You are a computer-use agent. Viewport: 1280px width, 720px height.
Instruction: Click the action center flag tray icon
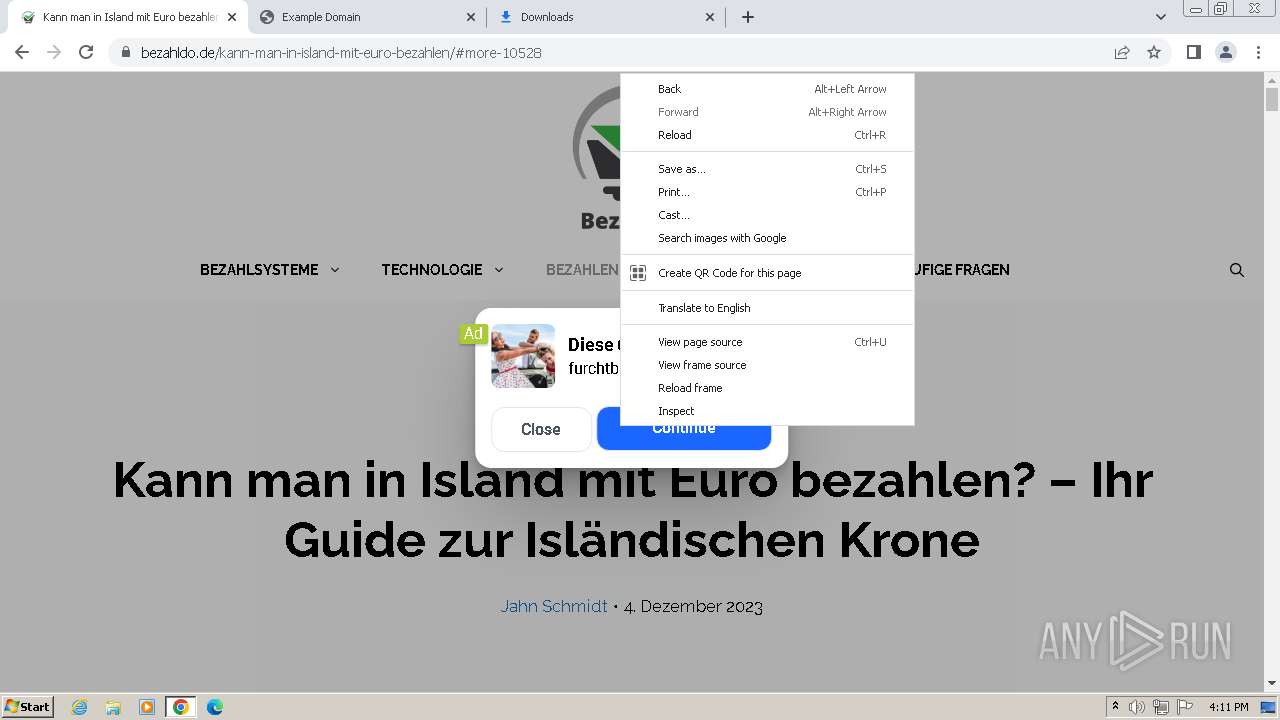1185,707
